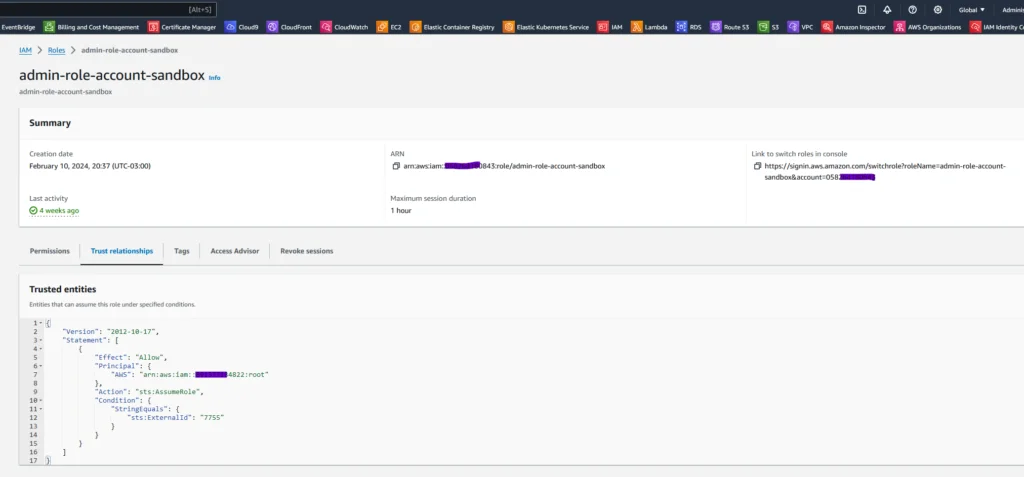Switch to the Access Advisor tab
The height and width of the screenshot is (477, 1024).
pos(234,251)
